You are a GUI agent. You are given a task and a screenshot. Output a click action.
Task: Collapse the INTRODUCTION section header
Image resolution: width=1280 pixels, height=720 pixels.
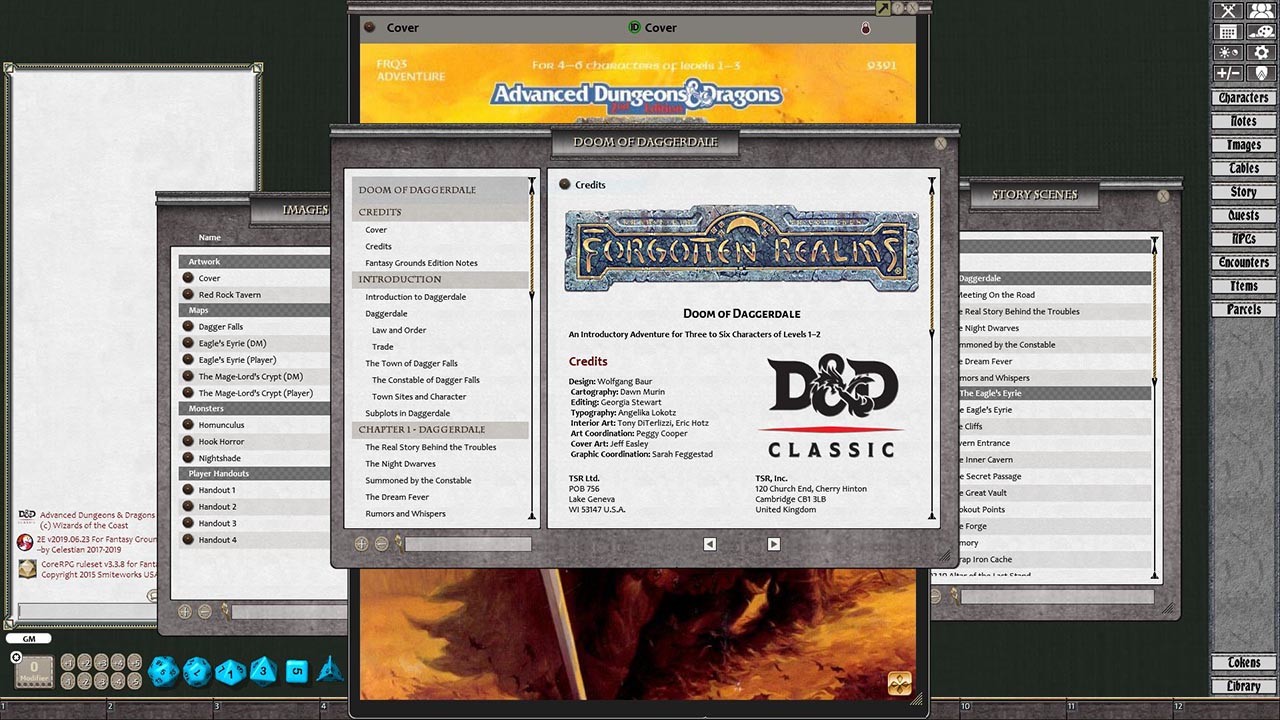pyautogui.click(x=440, y=280)
